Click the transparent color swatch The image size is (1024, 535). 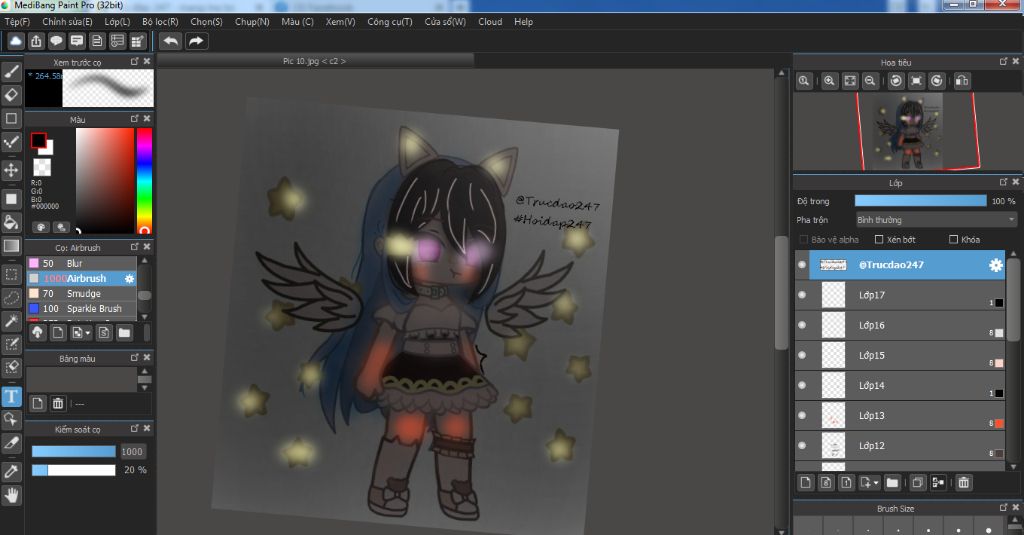coord(42,167)
